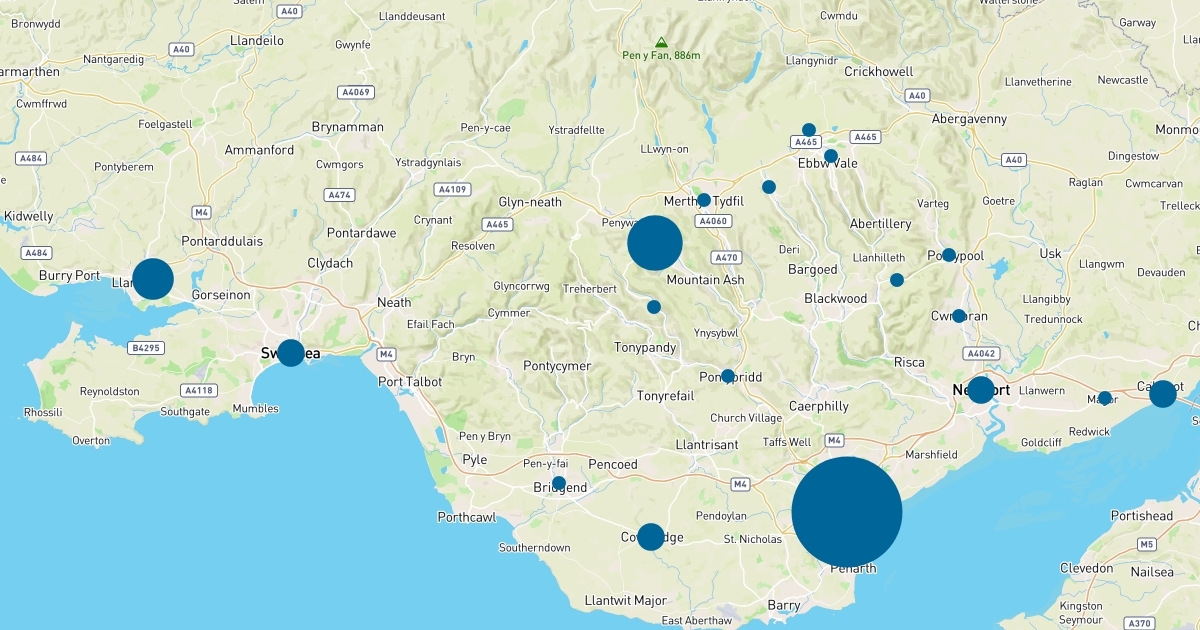Click the Glyn-neath label
This screenshot has height=630, width=1200.
tap(531, 201)
